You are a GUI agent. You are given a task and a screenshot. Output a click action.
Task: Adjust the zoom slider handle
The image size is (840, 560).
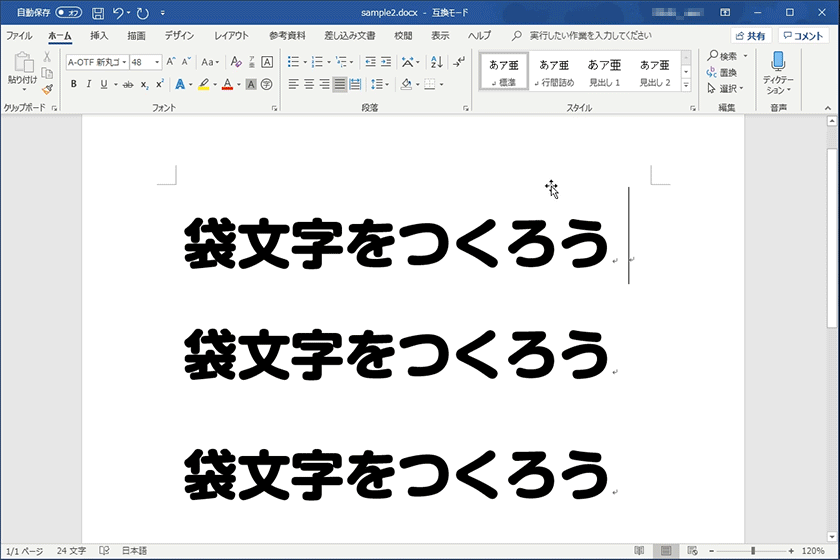point(753,551)
